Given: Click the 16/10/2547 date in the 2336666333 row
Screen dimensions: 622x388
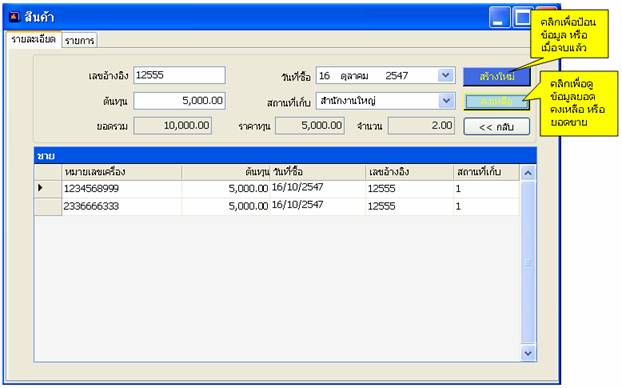Looking at the screenshot, I should [317, 206].
